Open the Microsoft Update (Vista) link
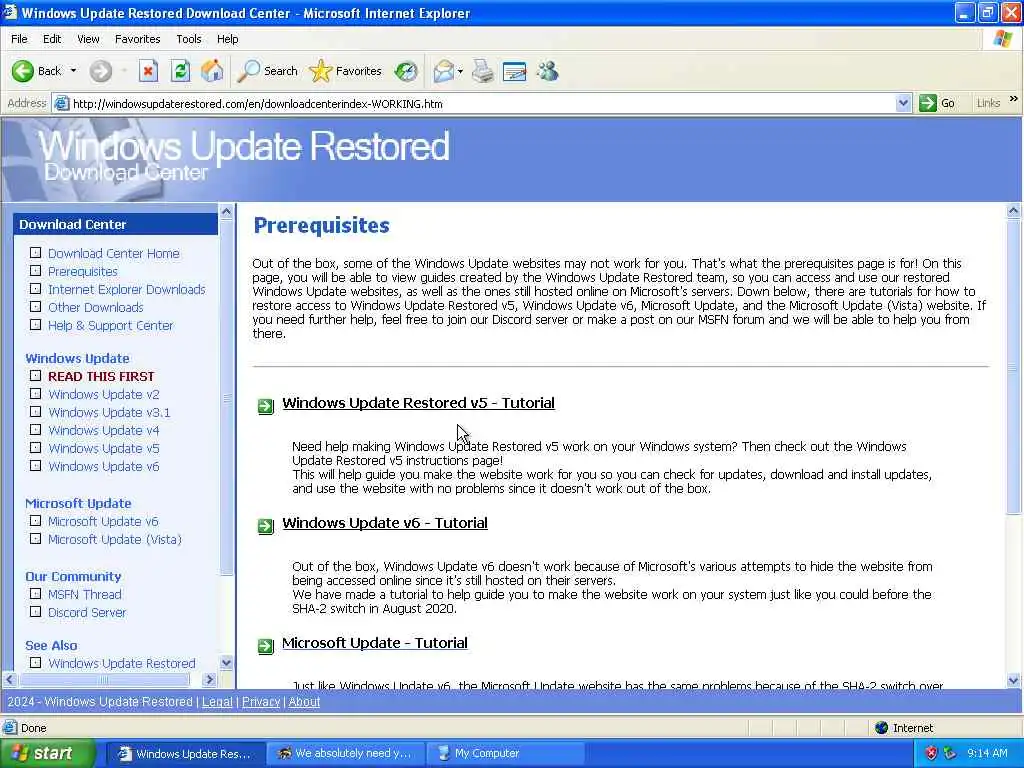The image size is (1024, 768). click(115, 539)
